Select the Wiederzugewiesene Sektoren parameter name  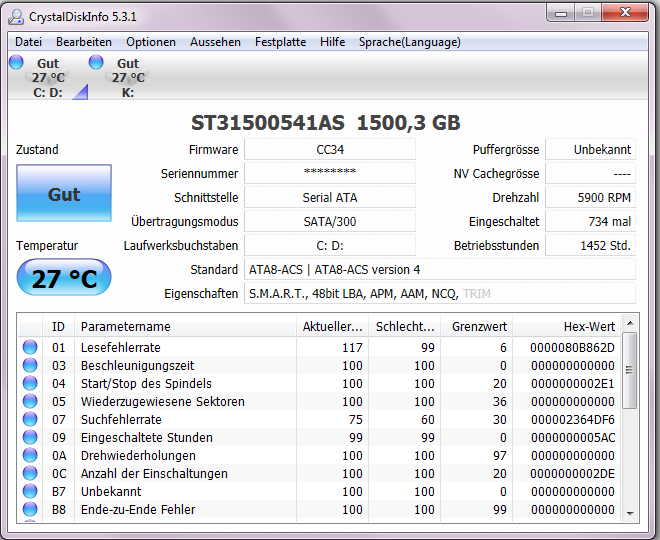[x=163, y=402]
